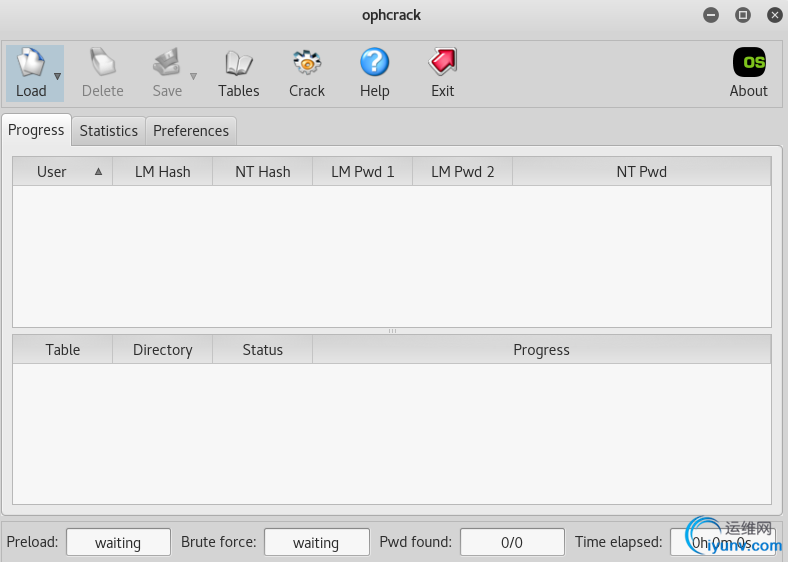Viewport: 788px width, 562px height.
Task: Click the 'Preload:' label
Action: (x=33, y=542)
